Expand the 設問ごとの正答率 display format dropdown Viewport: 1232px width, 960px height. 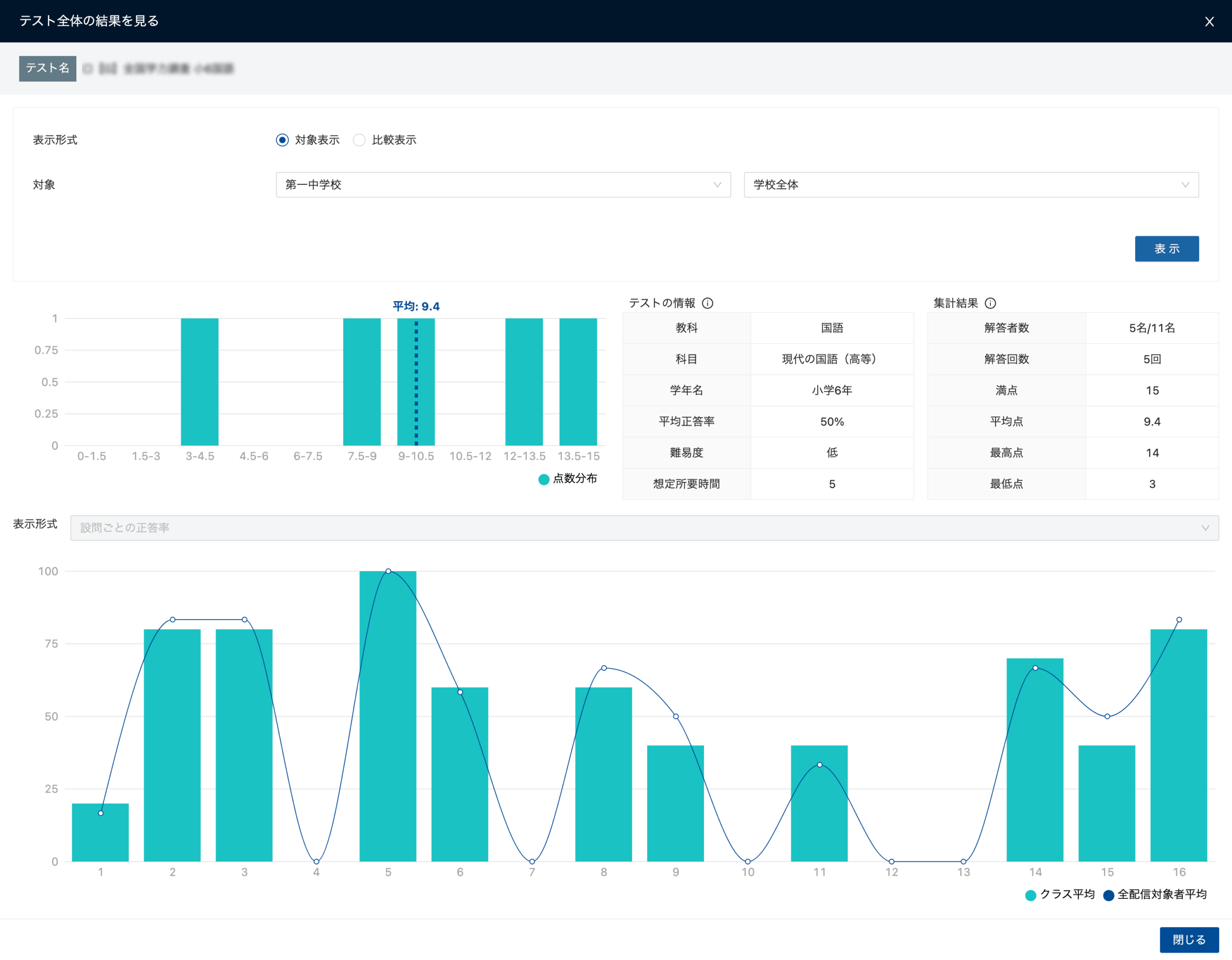click(x=643, y=528)
